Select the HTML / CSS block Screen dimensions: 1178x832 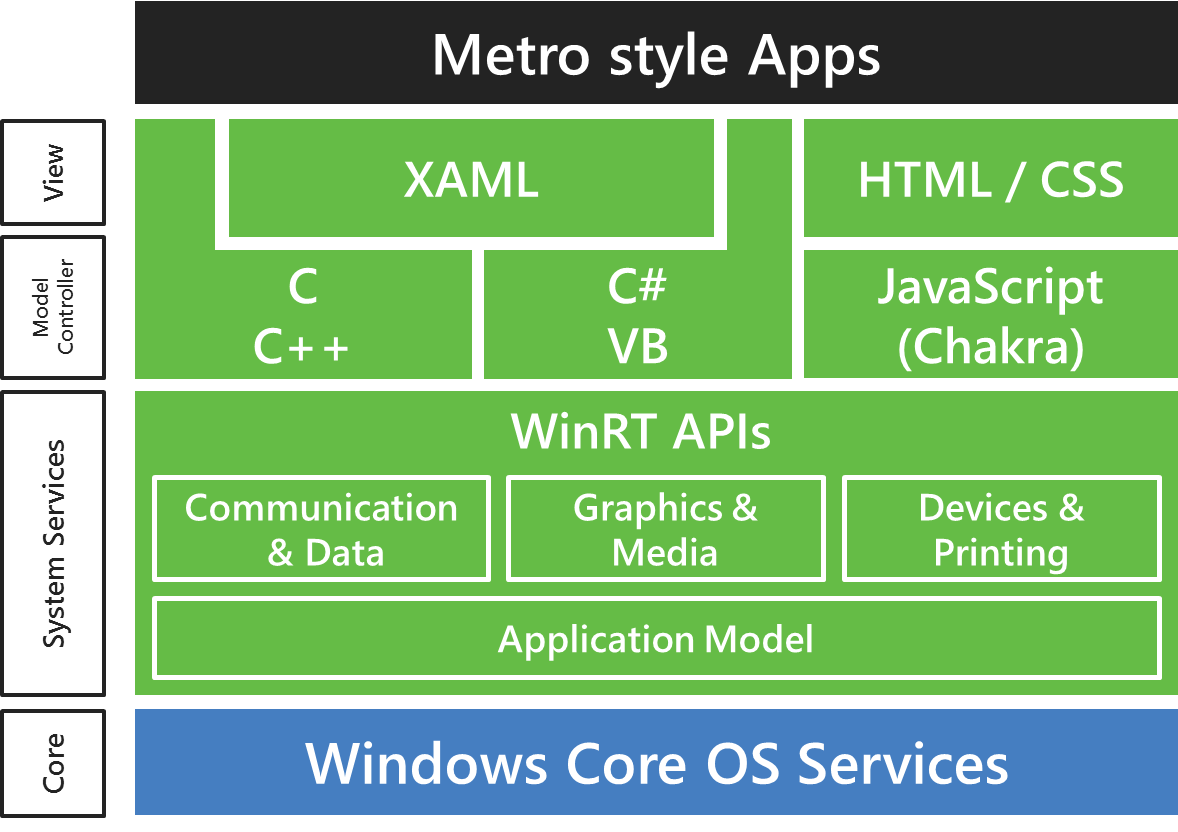(990, 178)
